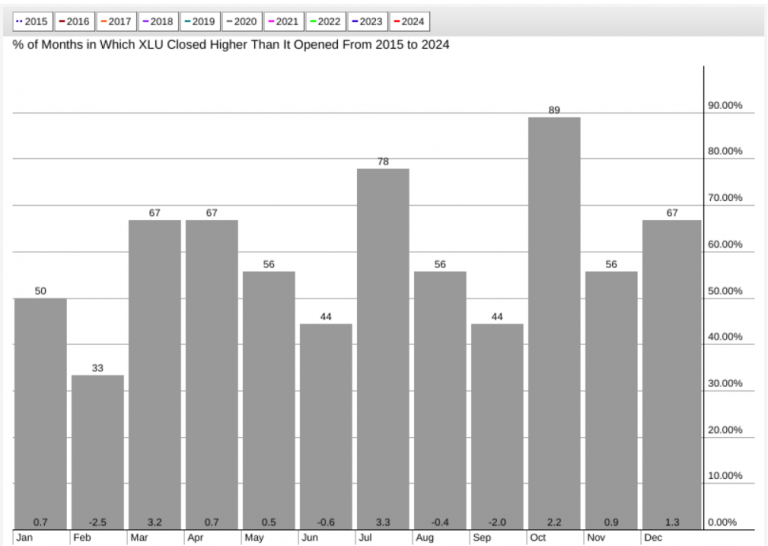The width and height of the screenshot is (768, 546).
Task: Click the 70.00% y-axis label
Action: [725, 198]
